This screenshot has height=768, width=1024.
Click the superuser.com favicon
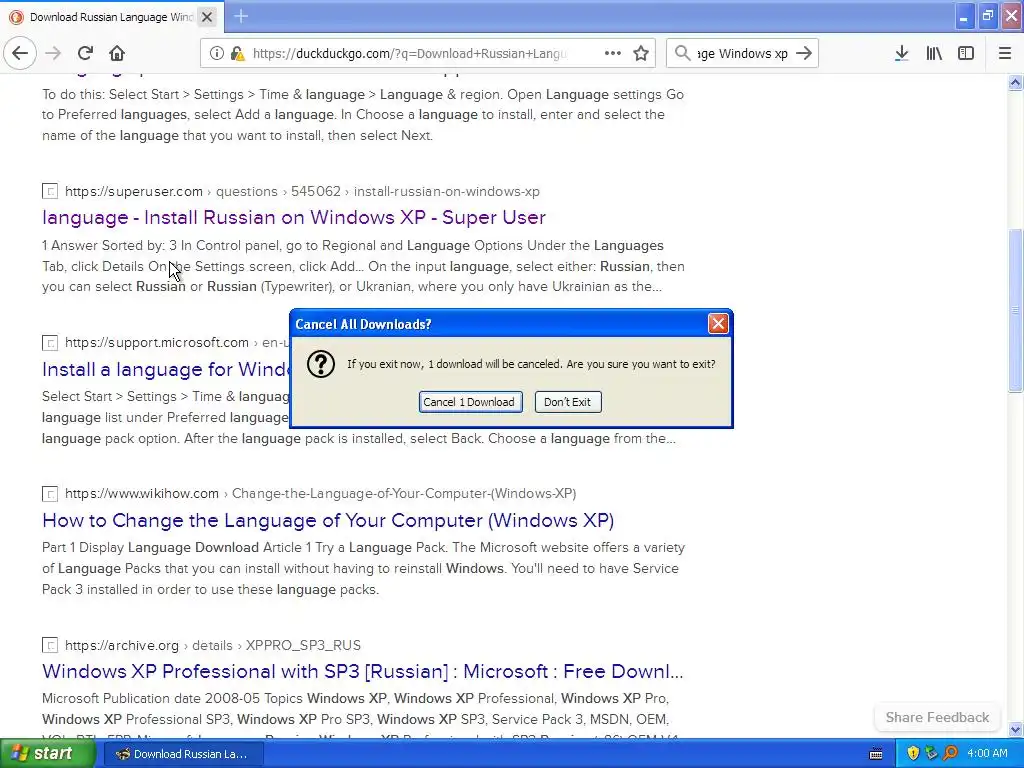[50, 191]
